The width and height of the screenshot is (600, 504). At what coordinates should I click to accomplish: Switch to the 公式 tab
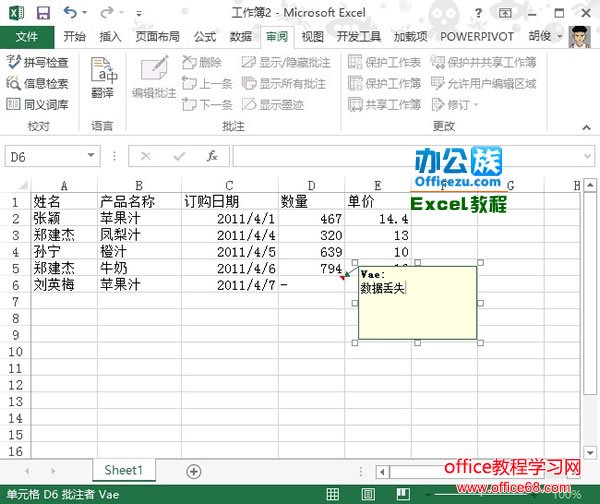205,37
